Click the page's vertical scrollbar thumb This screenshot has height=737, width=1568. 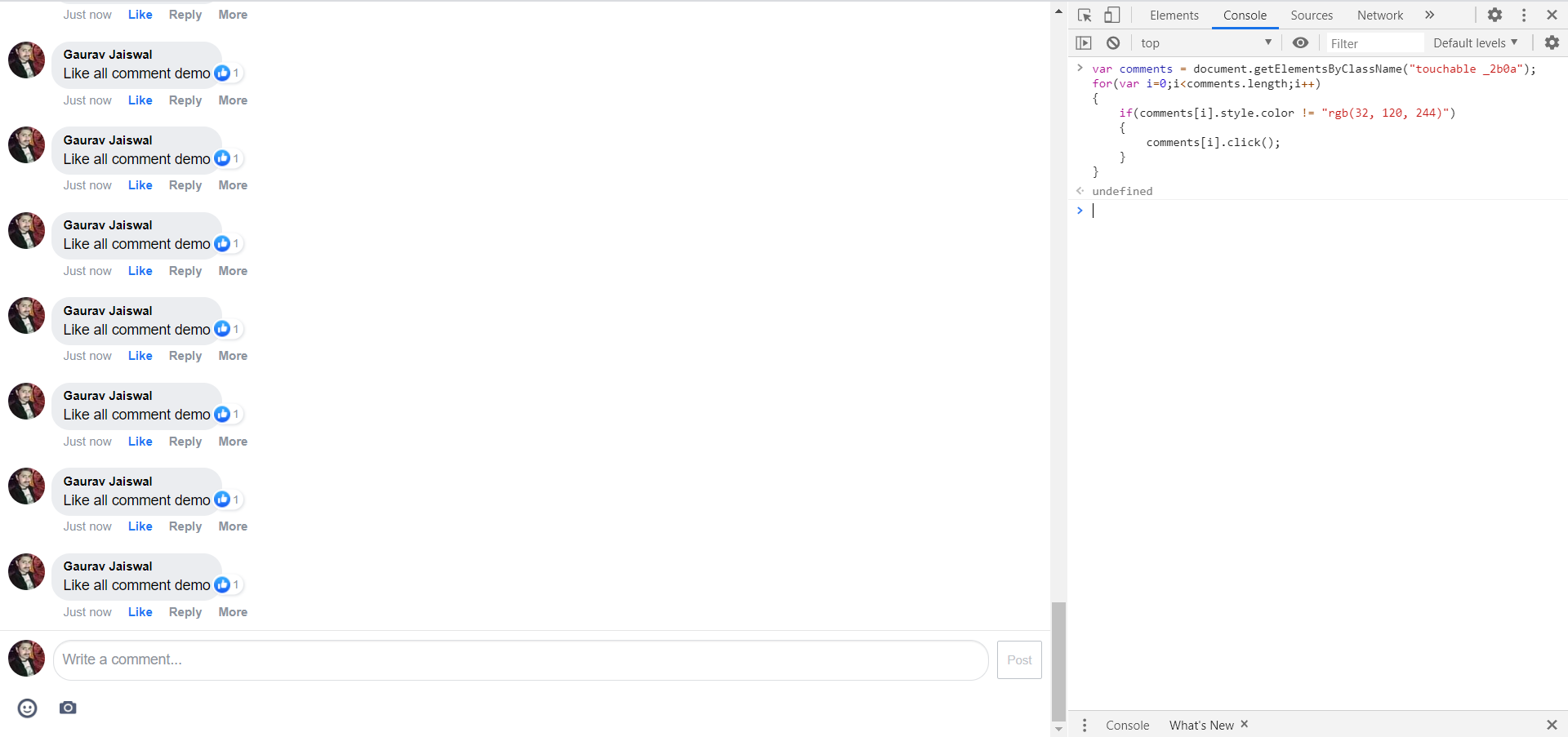tap(1058, 662)
